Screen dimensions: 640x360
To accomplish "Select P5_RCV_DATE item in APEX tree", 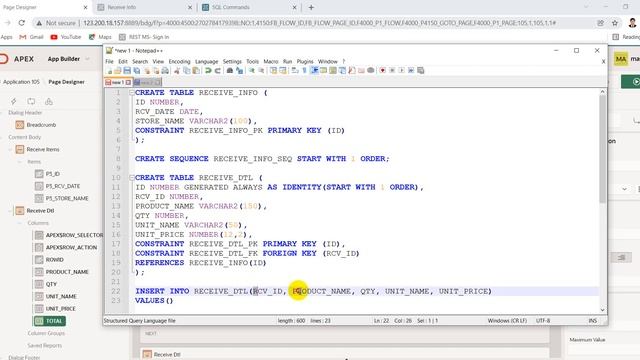I will (x=62, y=186).
